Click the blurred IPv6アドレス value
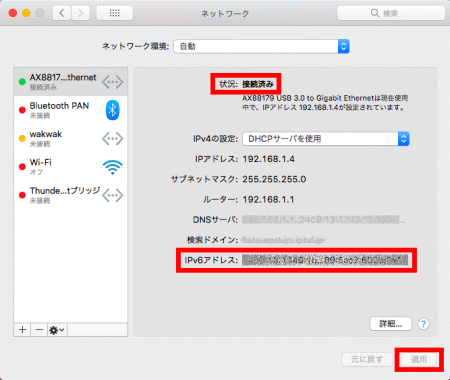 pos(325,260)
